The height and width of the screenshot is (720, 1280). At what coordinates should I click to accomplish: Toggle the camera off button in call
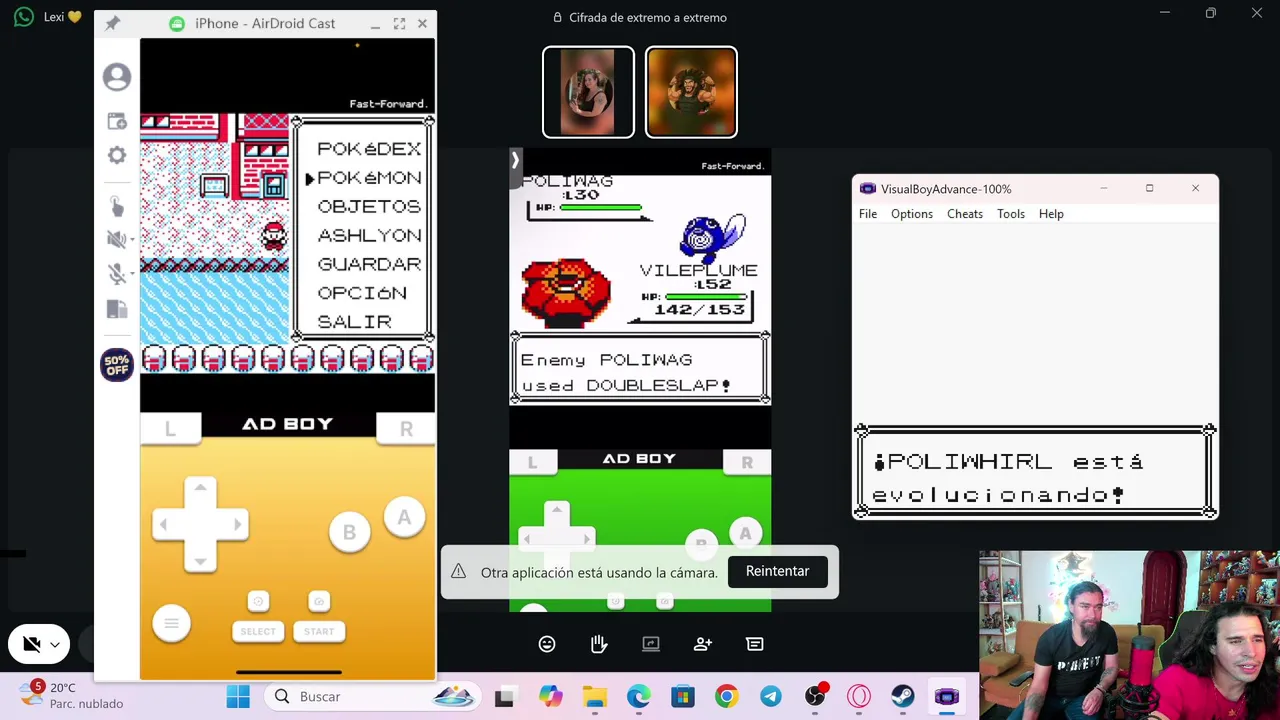[32, 645]
